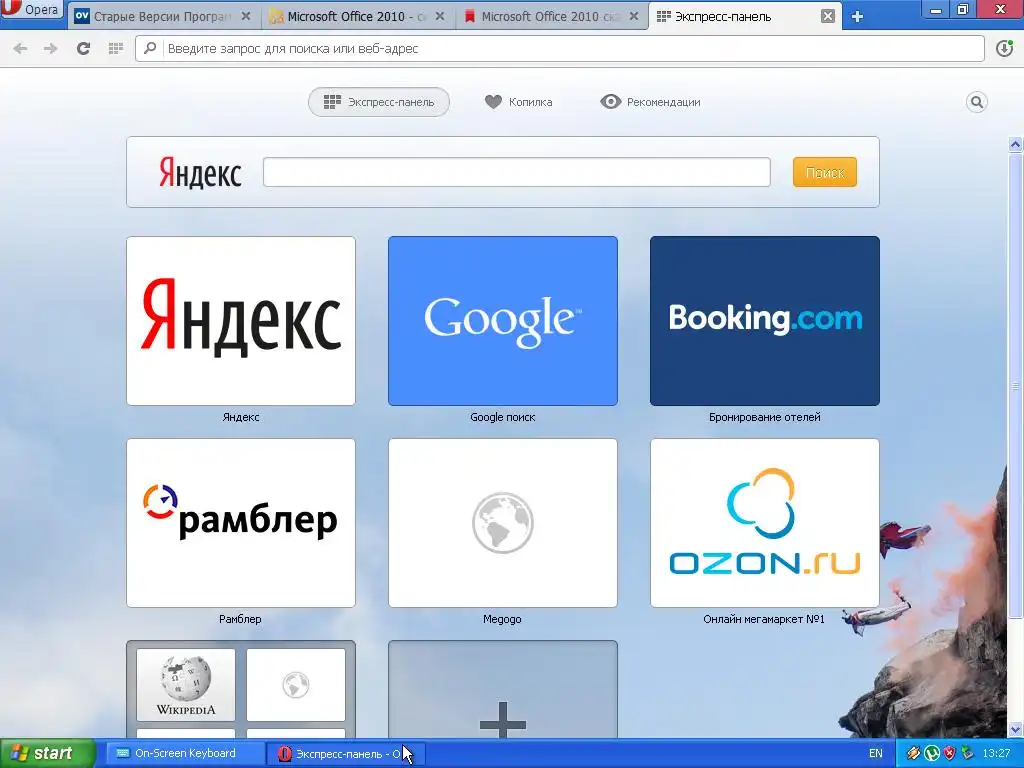The height and width of the screenshot is (768, 1024).
Task: Reload the page with the refresh icon
Action: tap(84, 48)
